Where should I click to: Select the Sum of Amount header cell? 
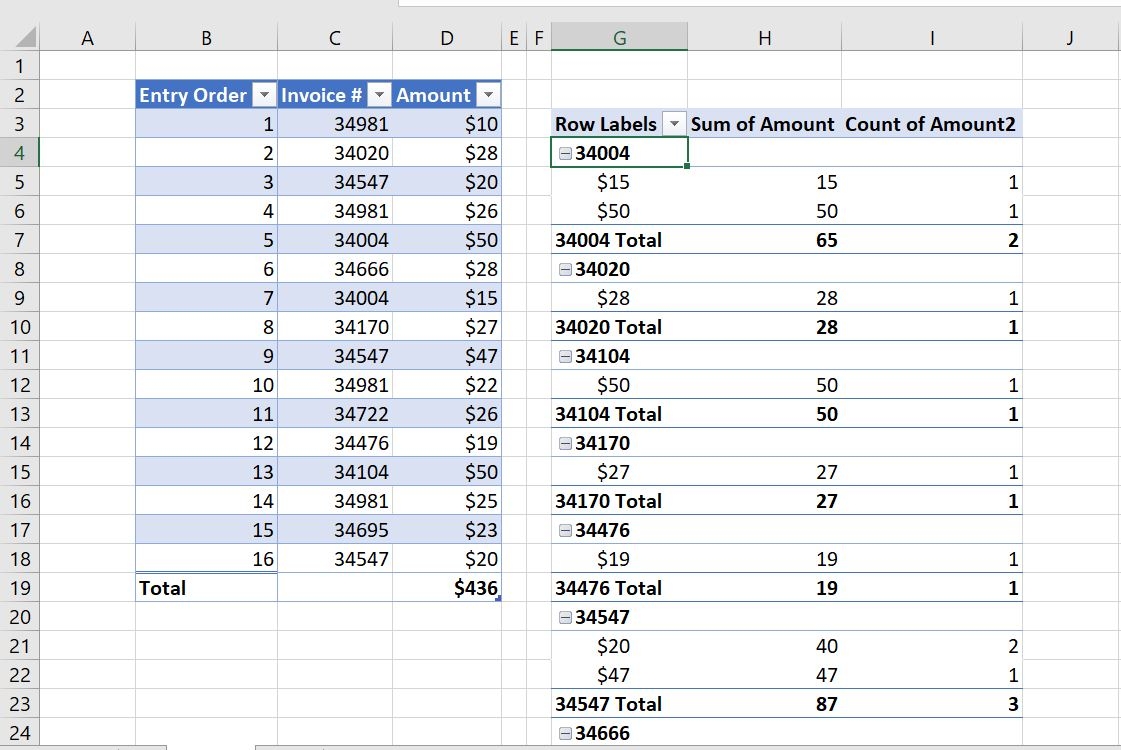click(x=764, y=124)
